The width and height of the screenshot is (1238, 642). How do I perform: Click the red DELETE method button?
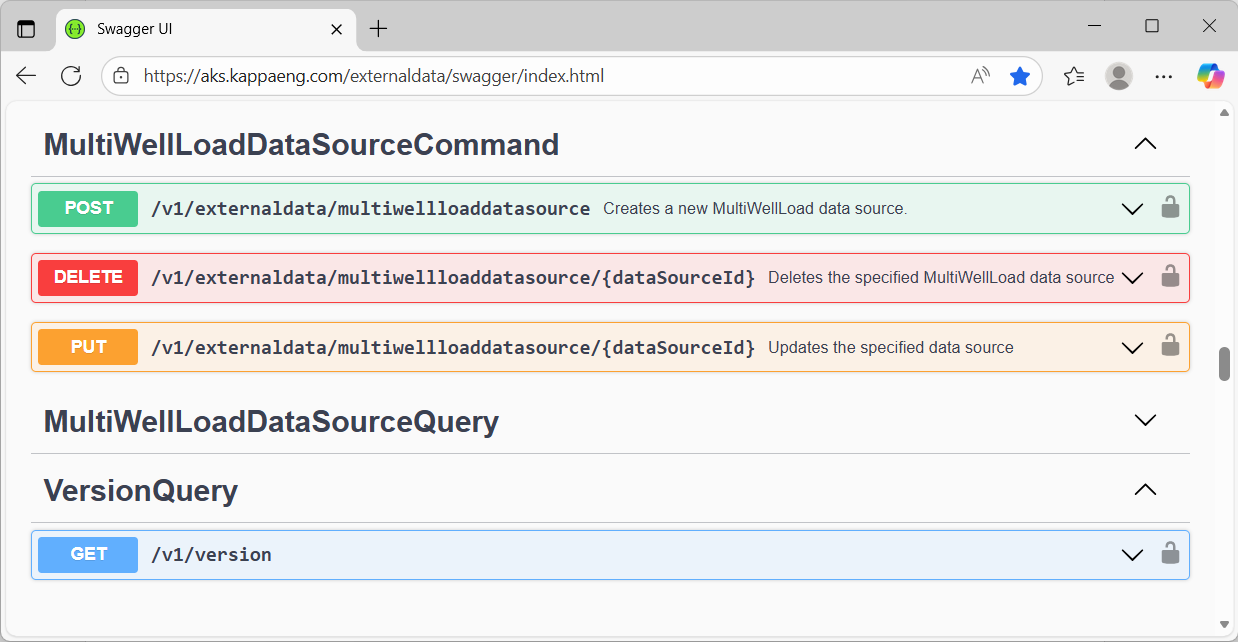point(88,277)
